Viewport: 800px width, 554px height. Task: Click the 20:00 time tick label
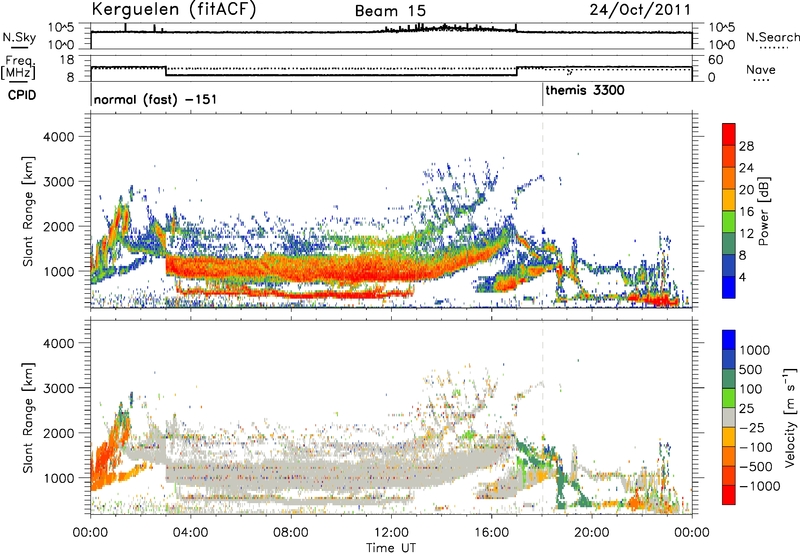[592, 533]
